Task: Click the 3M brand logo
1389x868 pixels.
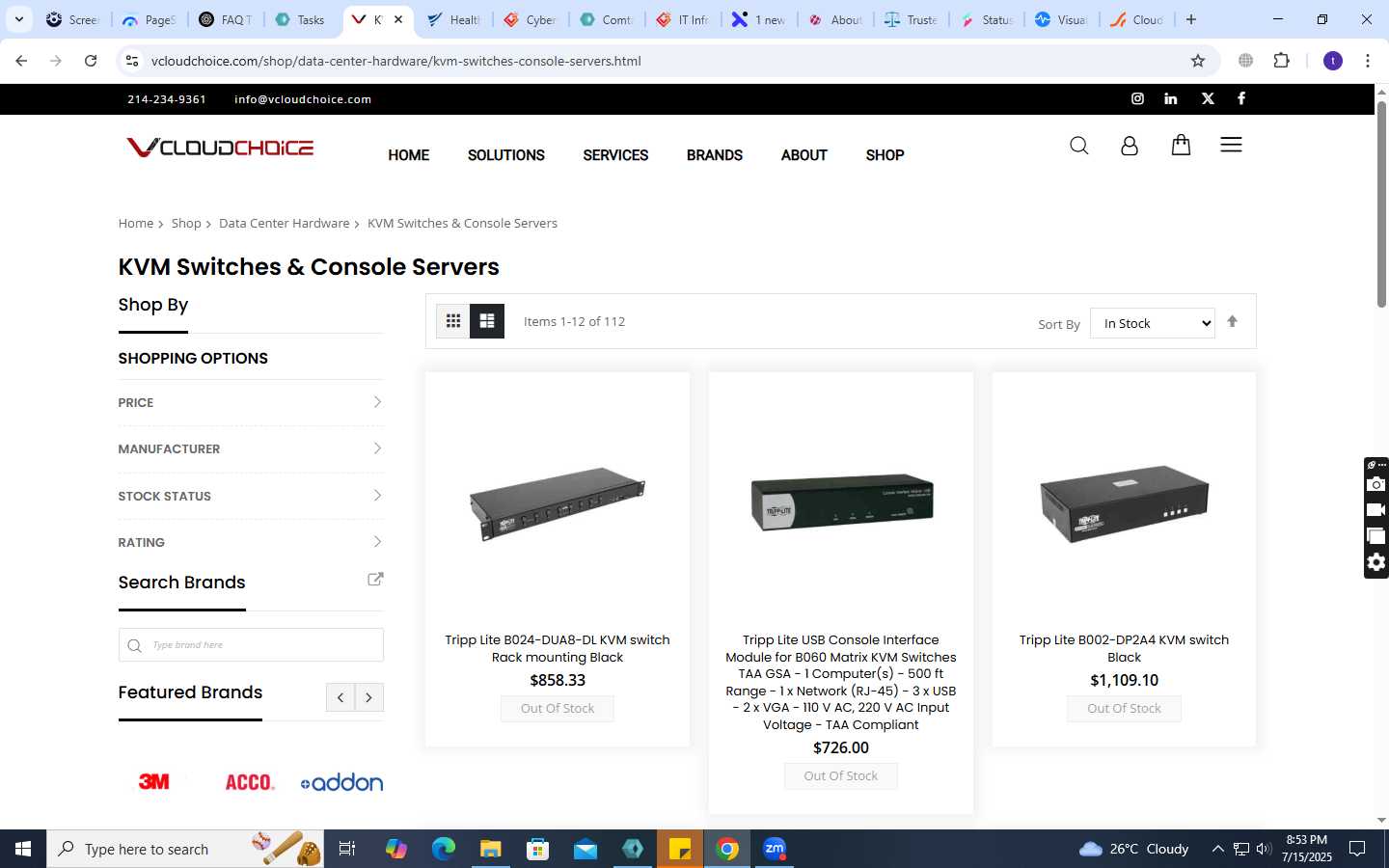Action: tap(154, 781)
